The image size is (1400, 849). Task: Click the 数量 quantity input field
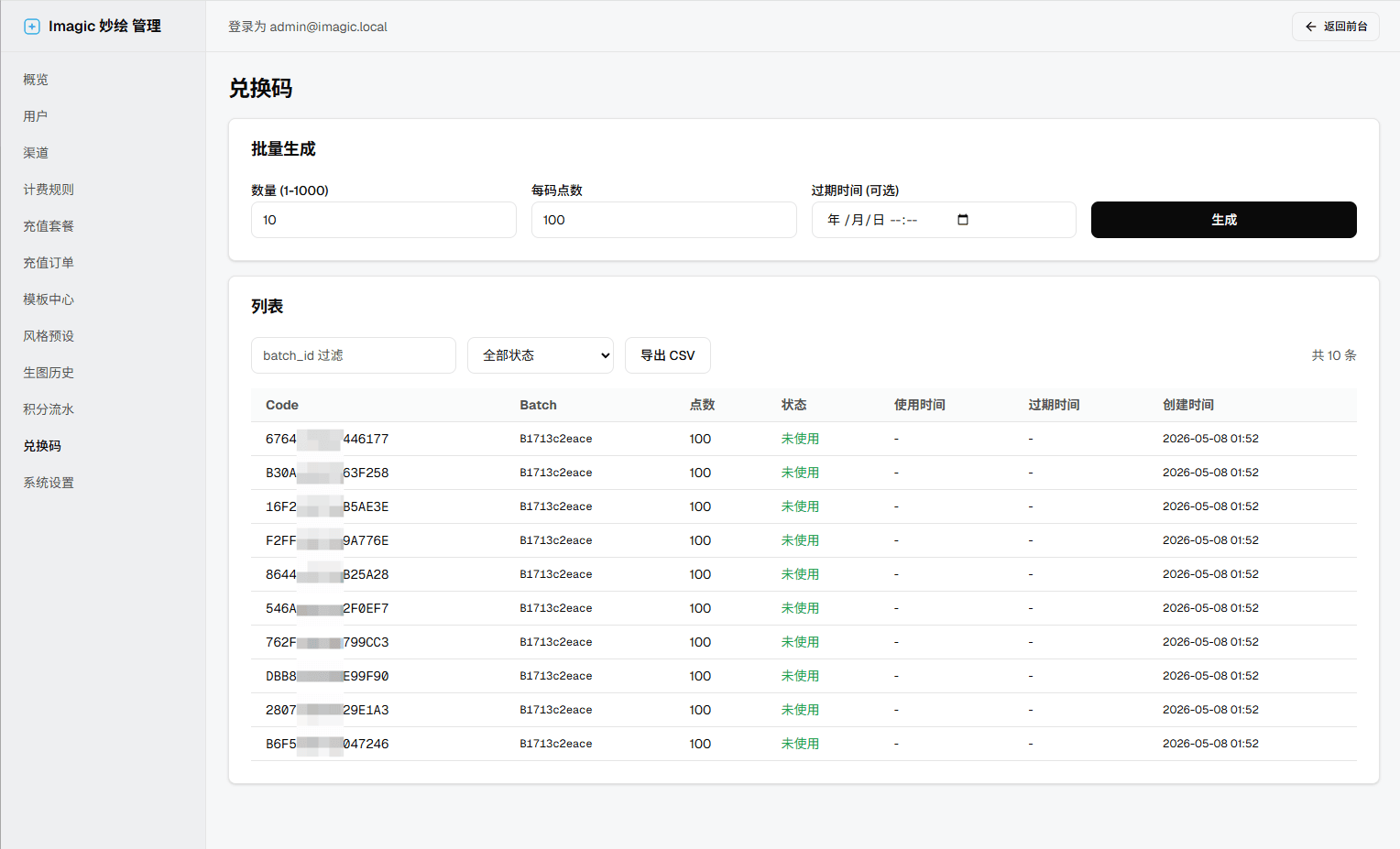click(384, 220)
